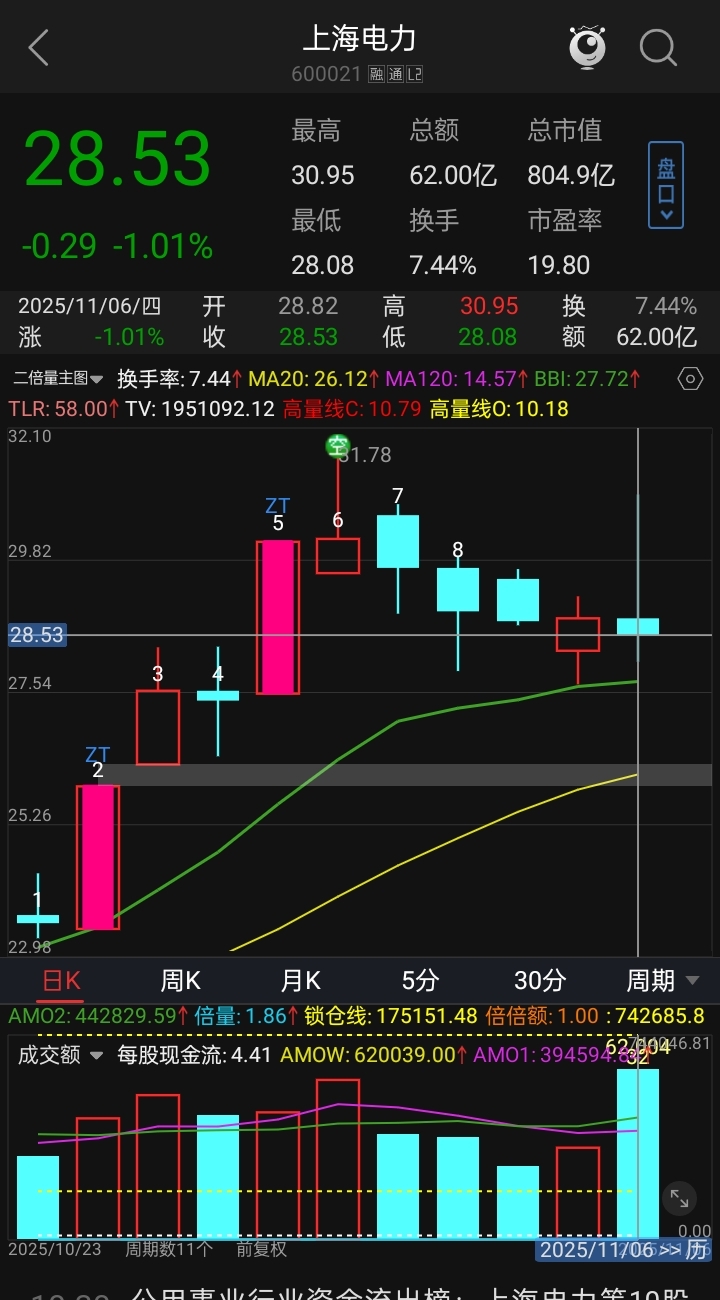Select candlestick numbered 7
Image resolution: width=720 pixels, height=1300 pixels.
(x=398, y=541)
